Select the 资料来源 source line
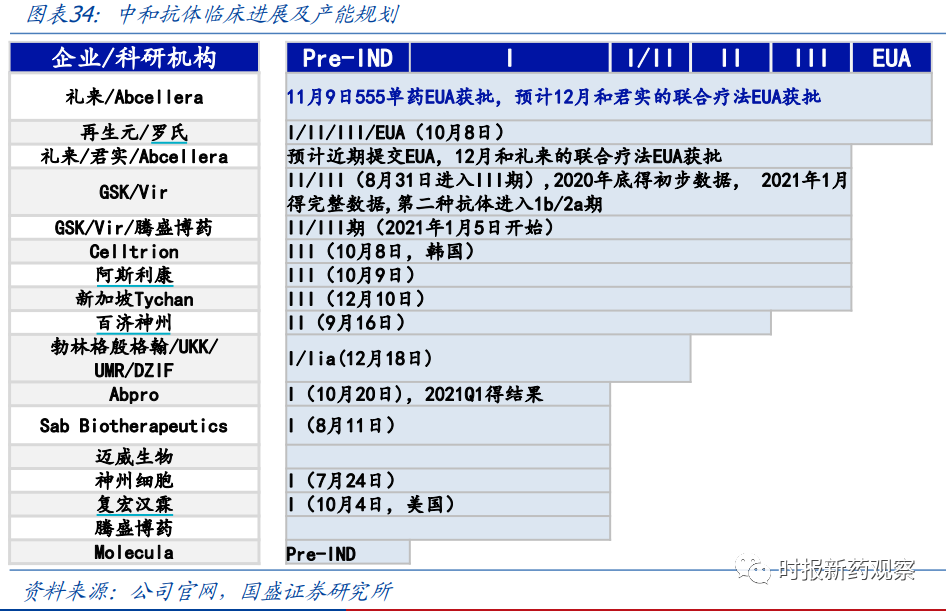The height and width of the screenshot is (611, 946). (208, 590)
